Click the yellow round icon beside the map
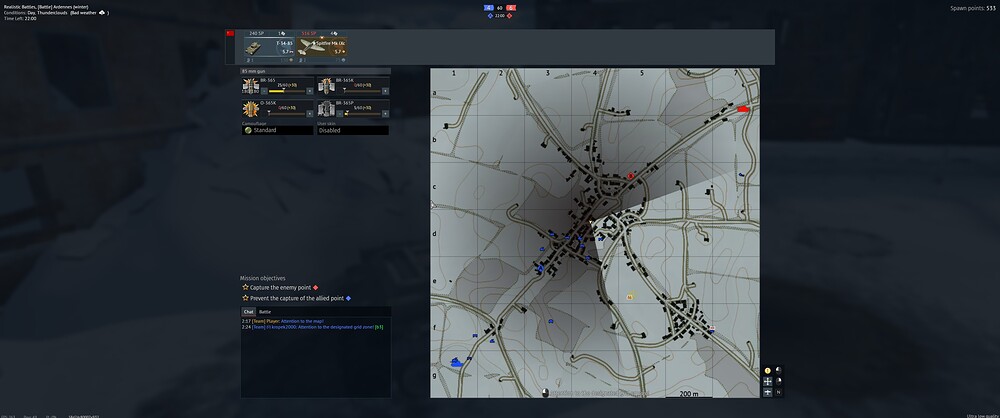 (767, 371)
